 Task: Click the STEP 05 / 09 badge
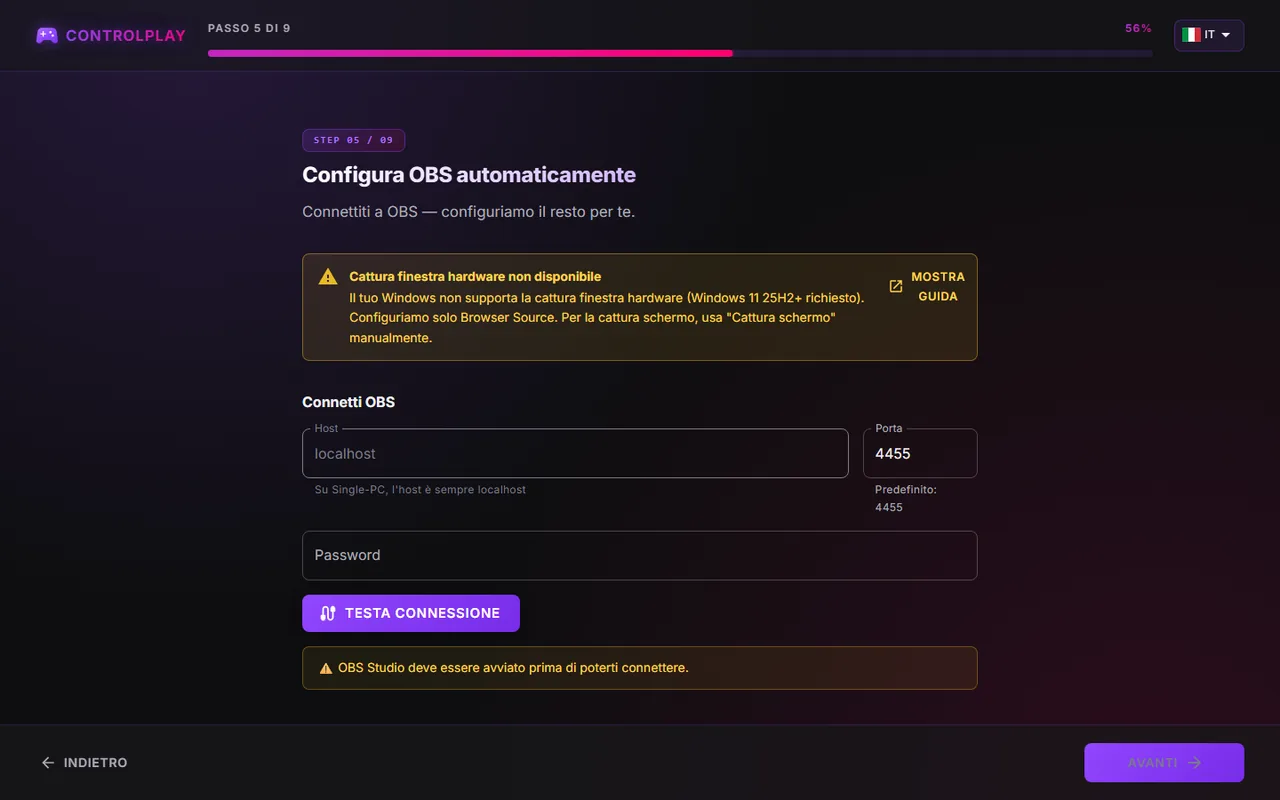(354, 141)
